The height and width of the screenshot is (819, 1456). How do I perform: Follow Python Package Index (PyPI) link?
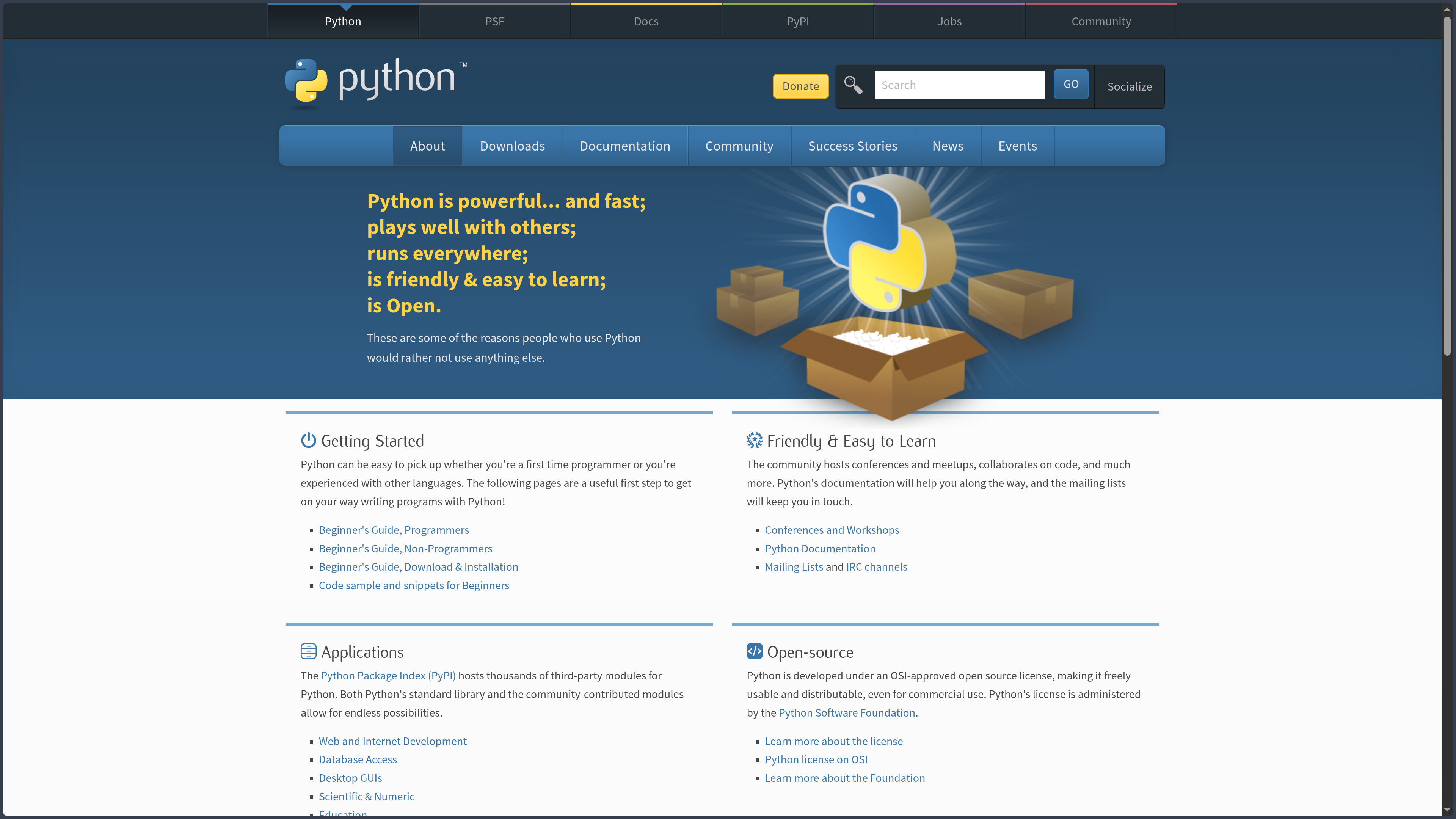(388, 675)
